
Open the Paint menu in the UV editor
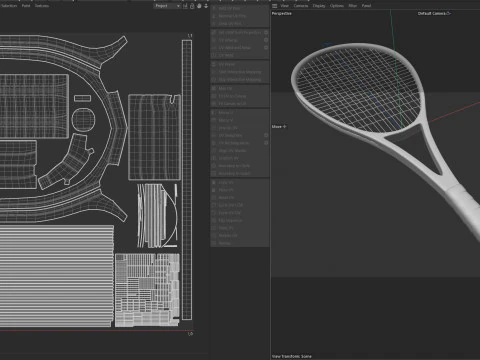[x=26, y=6]
